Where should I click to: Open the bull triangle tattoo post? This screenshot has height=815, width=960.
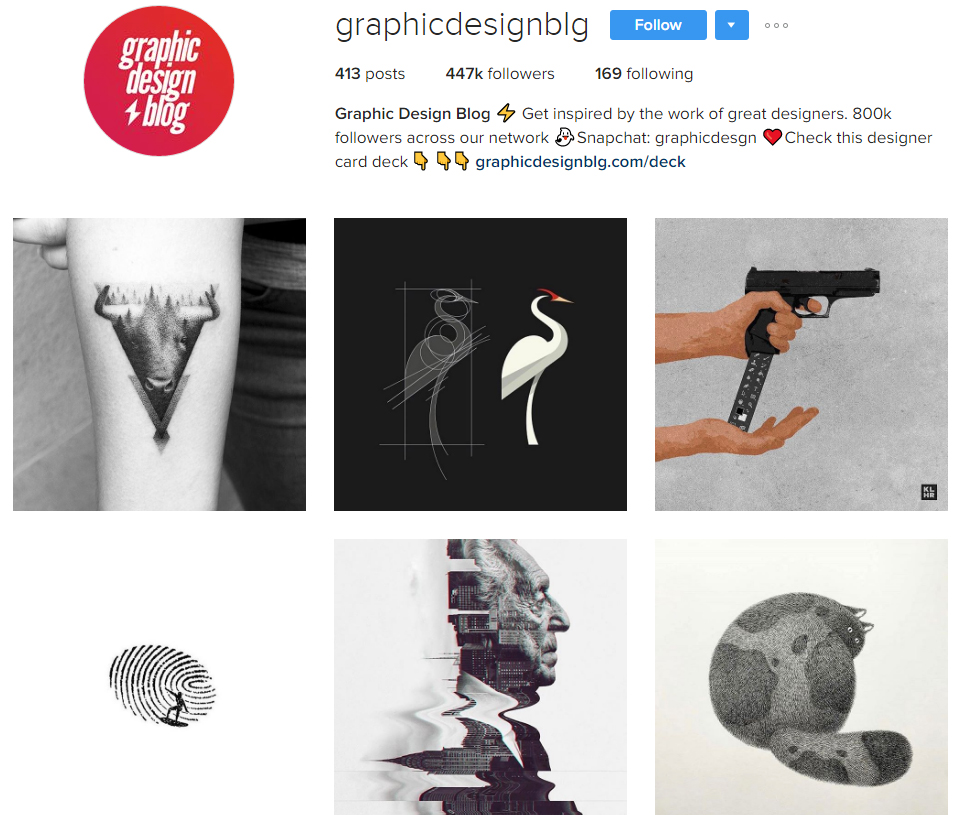(x=159, y=364)
